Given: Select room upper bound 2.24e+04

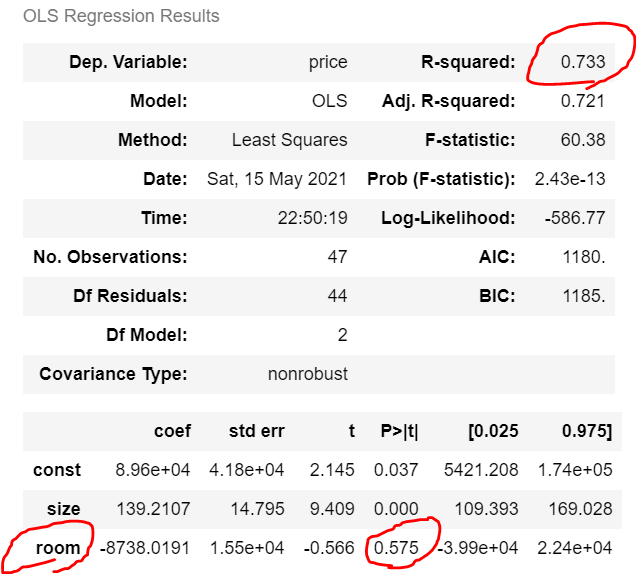Looking at the screenshot, I should point(575,548).
